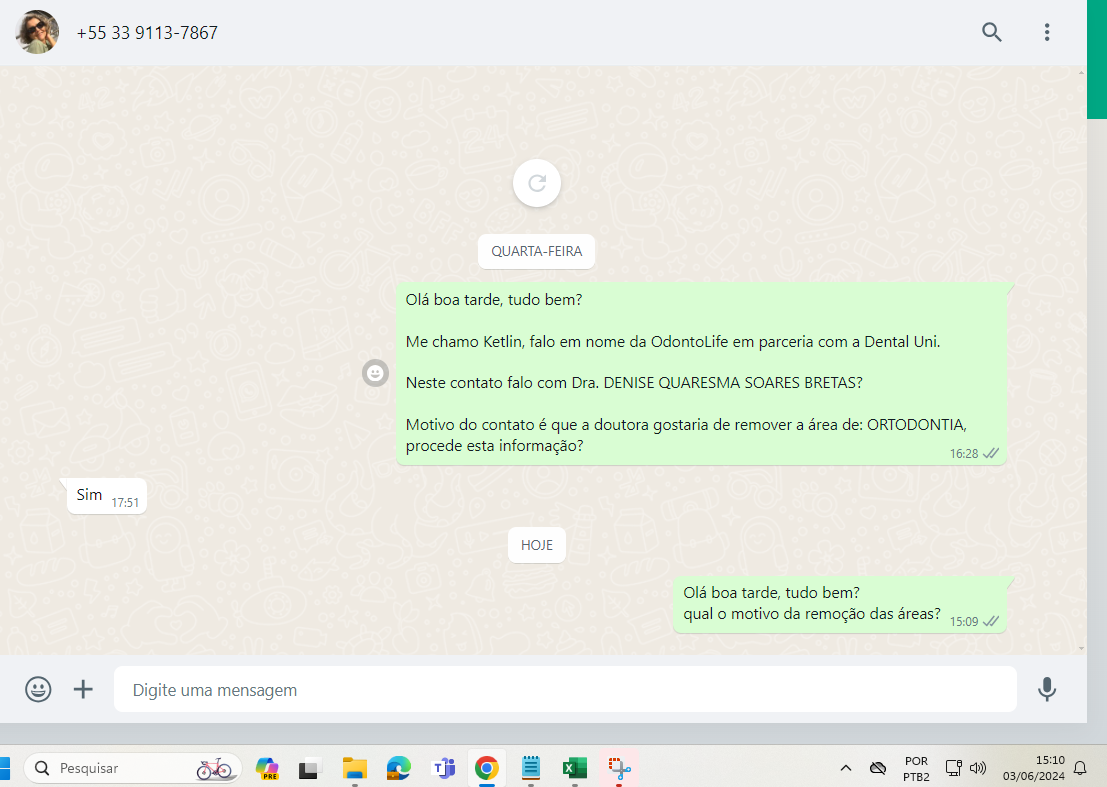This screenshot has width=1107, height=787.
Task: Open the plus attachment menu
Action: tap(83, 689)
